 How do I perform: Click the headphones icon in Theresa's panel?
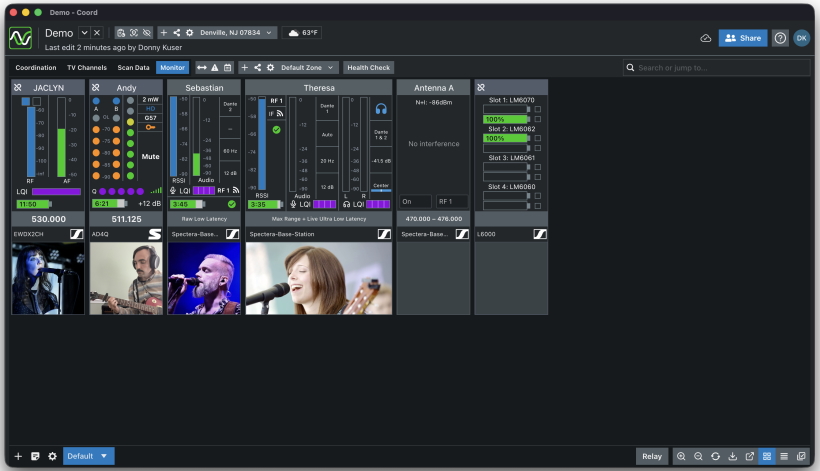click(x=381, y=109)
